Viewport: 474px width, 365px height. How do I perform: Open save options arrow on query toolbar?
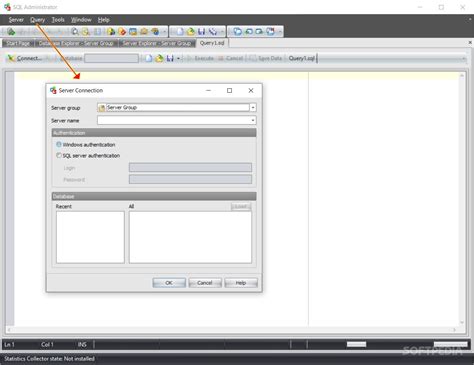pos(178,59)
